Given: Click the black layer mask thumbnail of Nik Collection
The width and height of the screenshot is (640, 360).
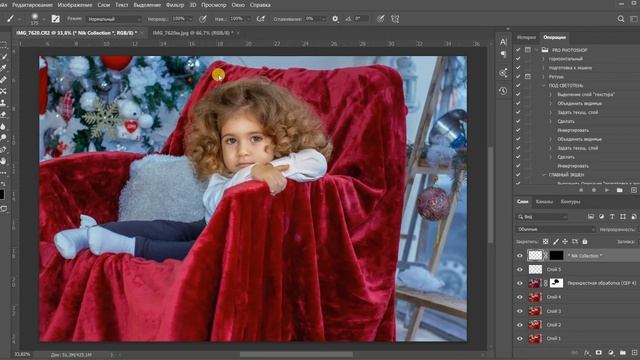Looking at the screenshot, I should (x=556, y=256).
